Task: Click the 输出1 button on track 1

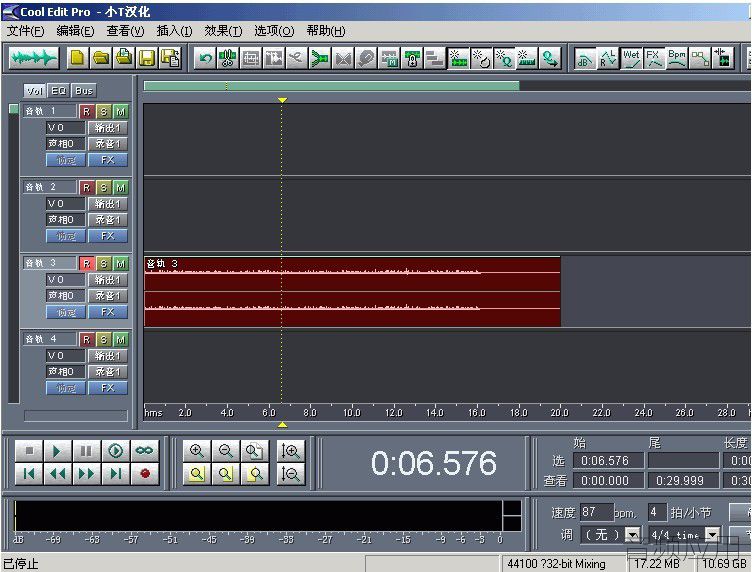Action: pos(107,128)
